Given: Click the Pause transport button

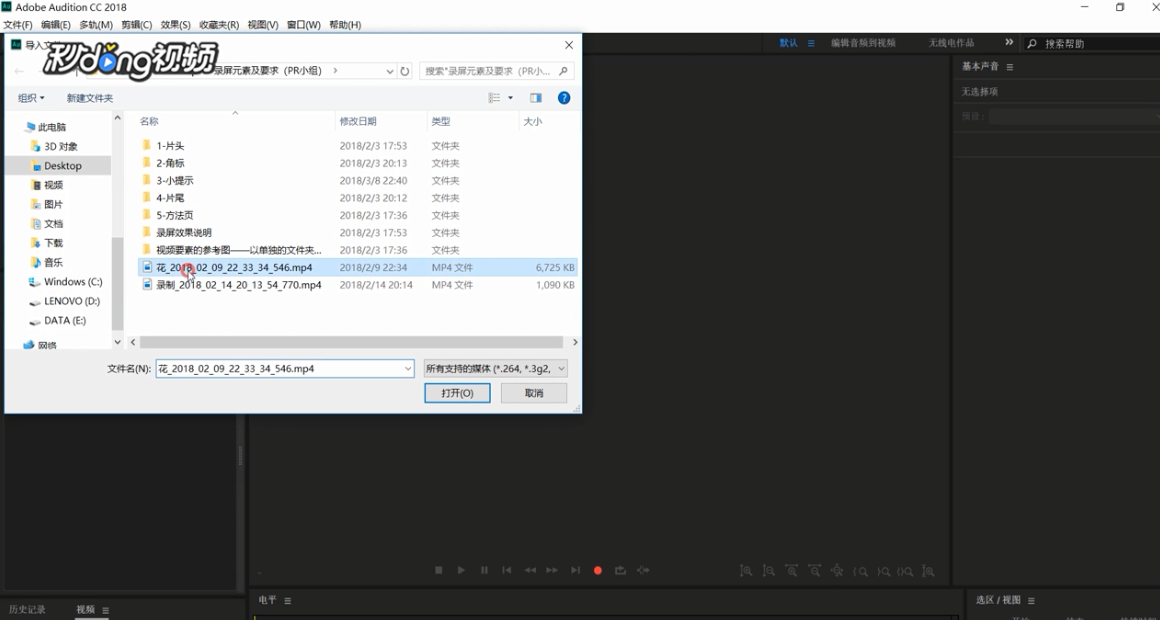Looking at the screenshot, I should click(x=485, y=570).
